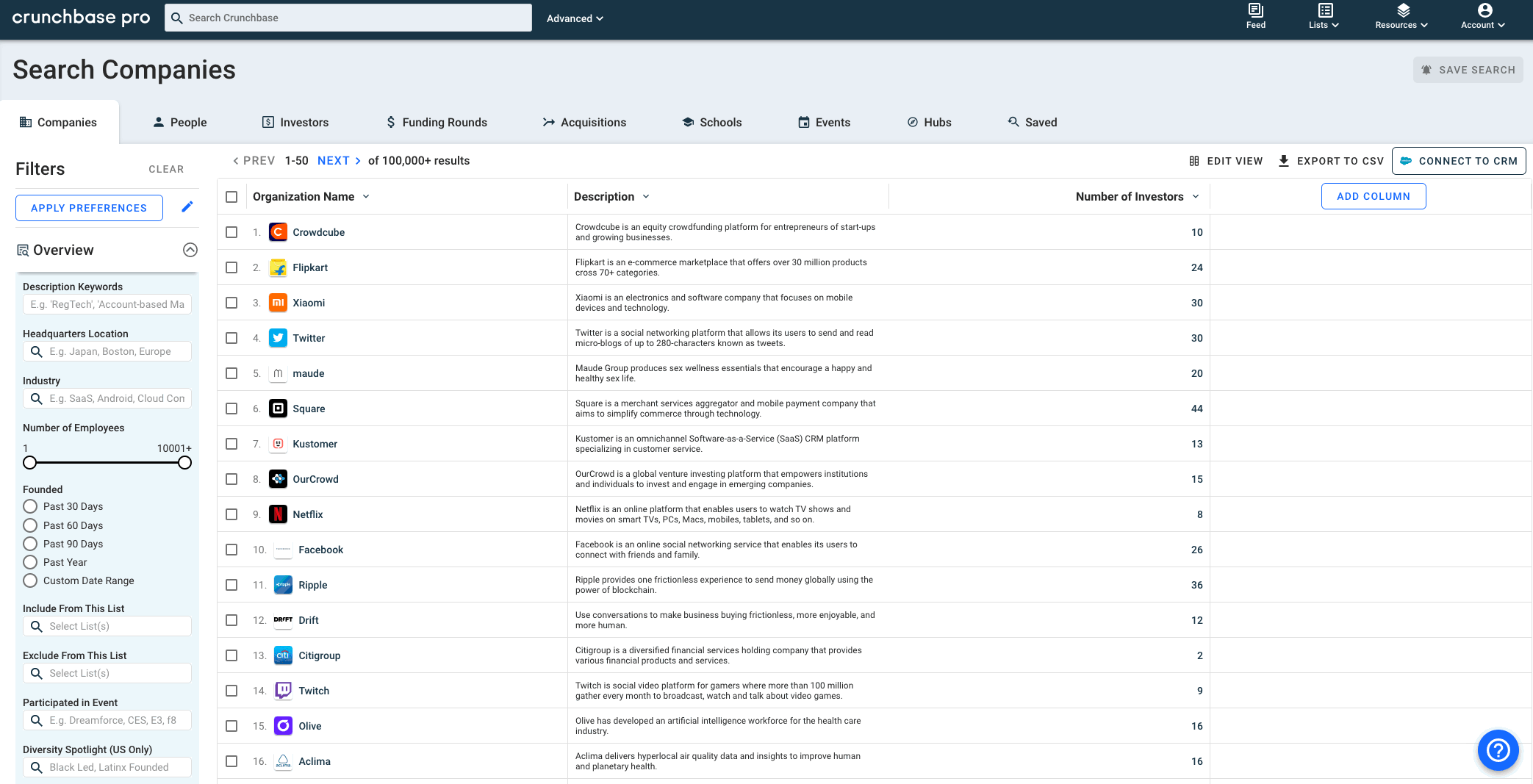Select the Custom Date Range radio button
The height and width of the screenshot is (784, 1533).
(x=30, y=580)
